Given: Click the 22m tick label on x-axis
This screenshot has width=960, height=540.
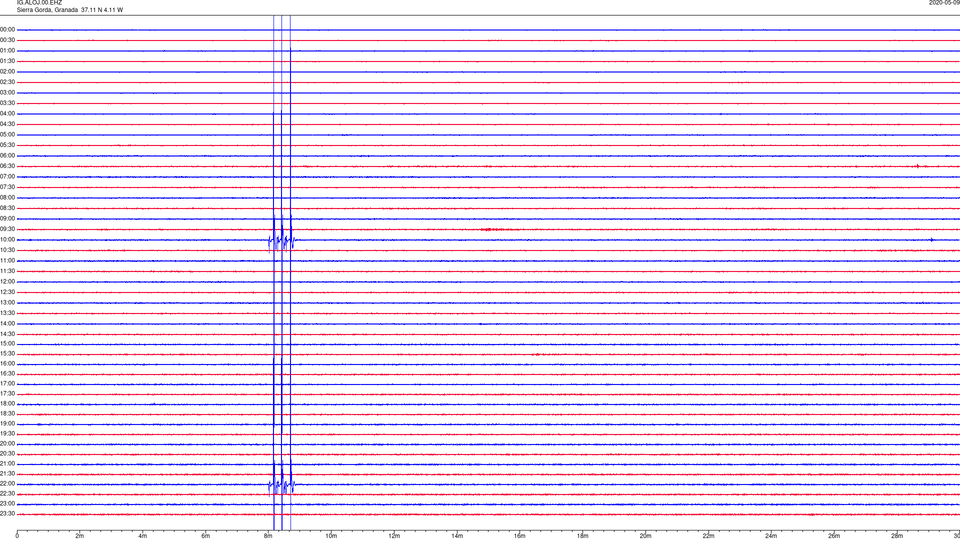Looking at the screenshot, I should tap(708, 536).
